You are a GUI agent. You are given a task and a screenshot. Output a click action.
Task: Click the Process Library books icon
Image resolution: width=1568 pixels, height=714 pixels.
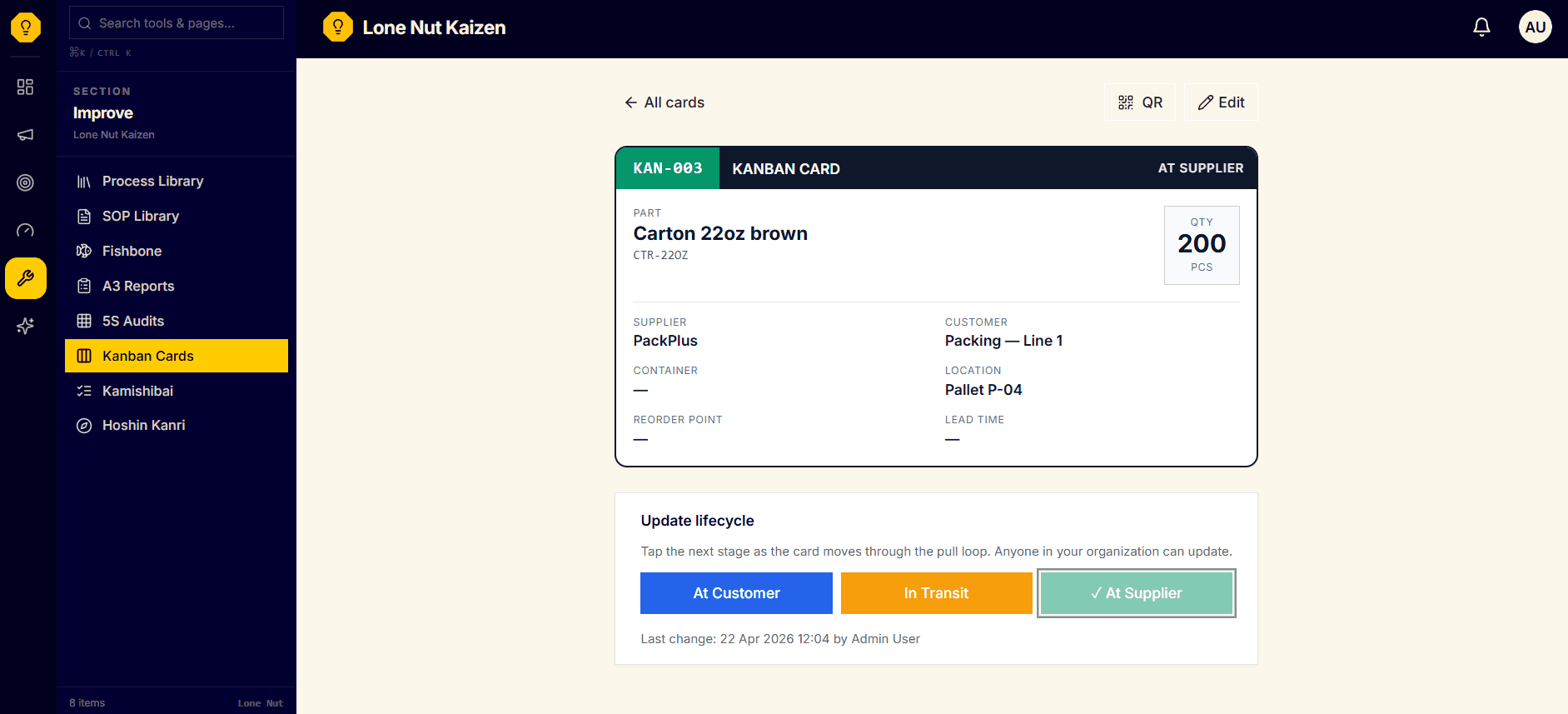coord(84,182)
